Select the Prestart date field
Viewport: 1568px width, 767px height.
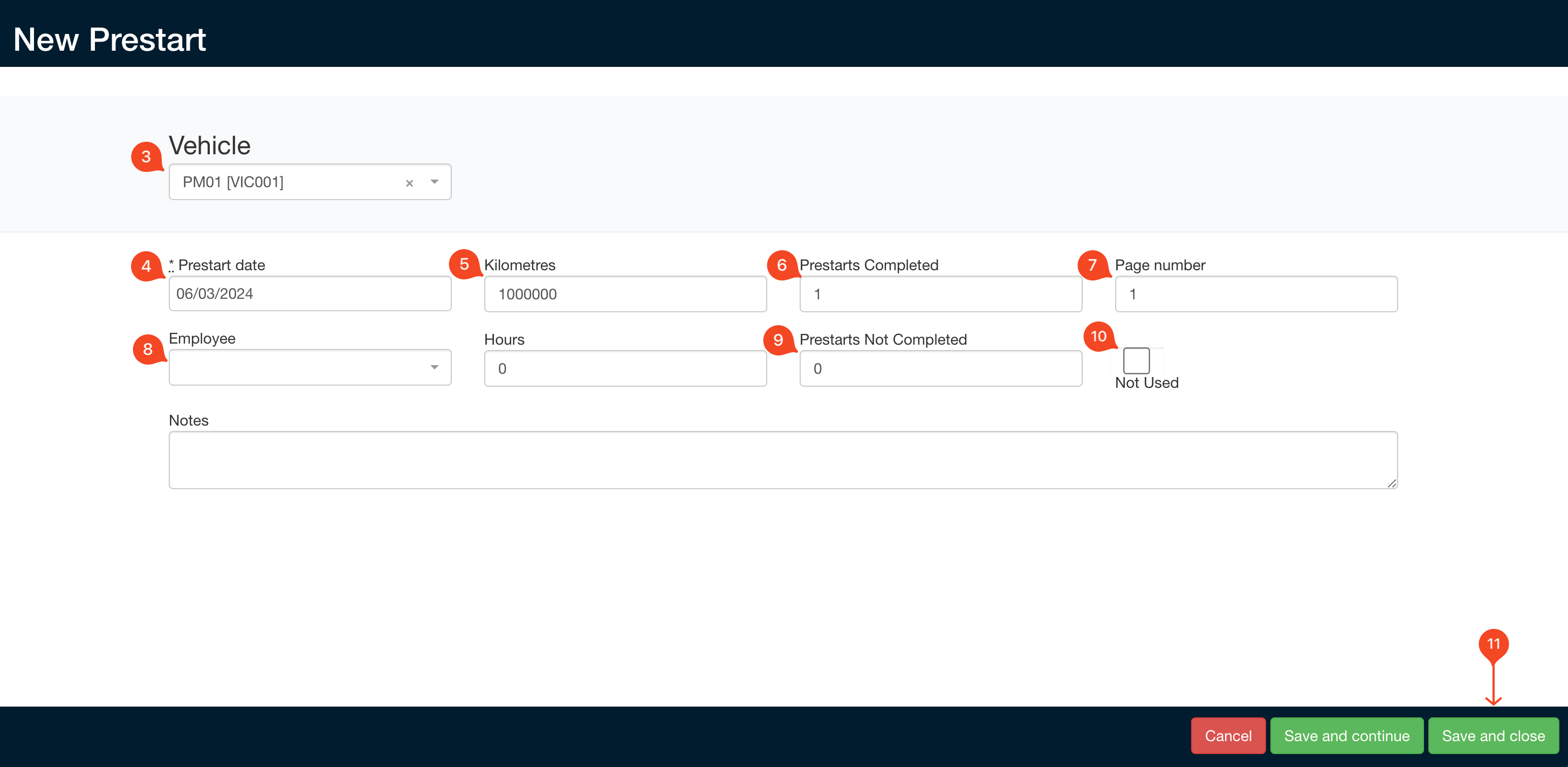pos(309,293)
